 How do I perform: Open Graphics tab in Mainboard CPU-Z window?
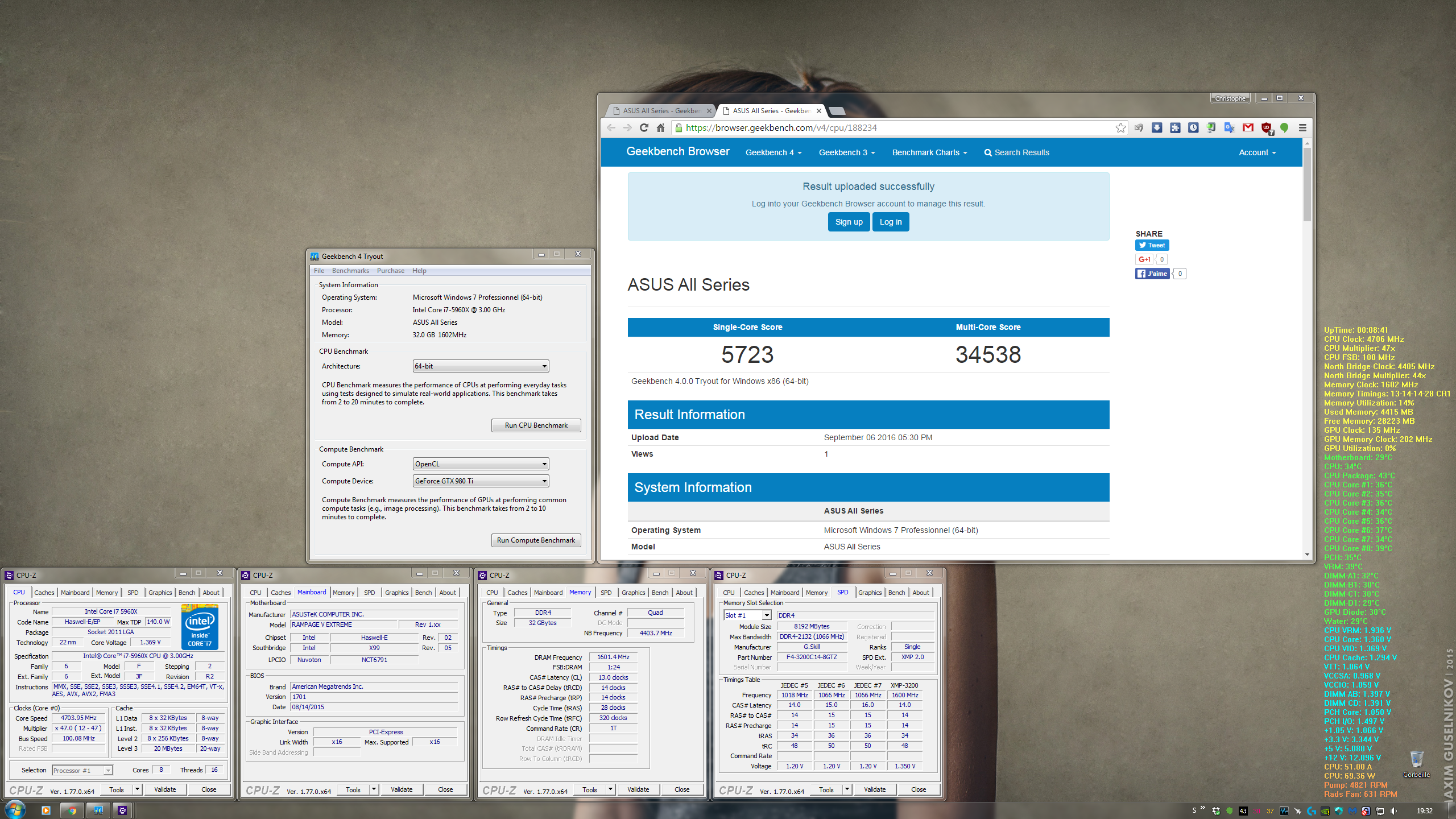pos(396,593)
